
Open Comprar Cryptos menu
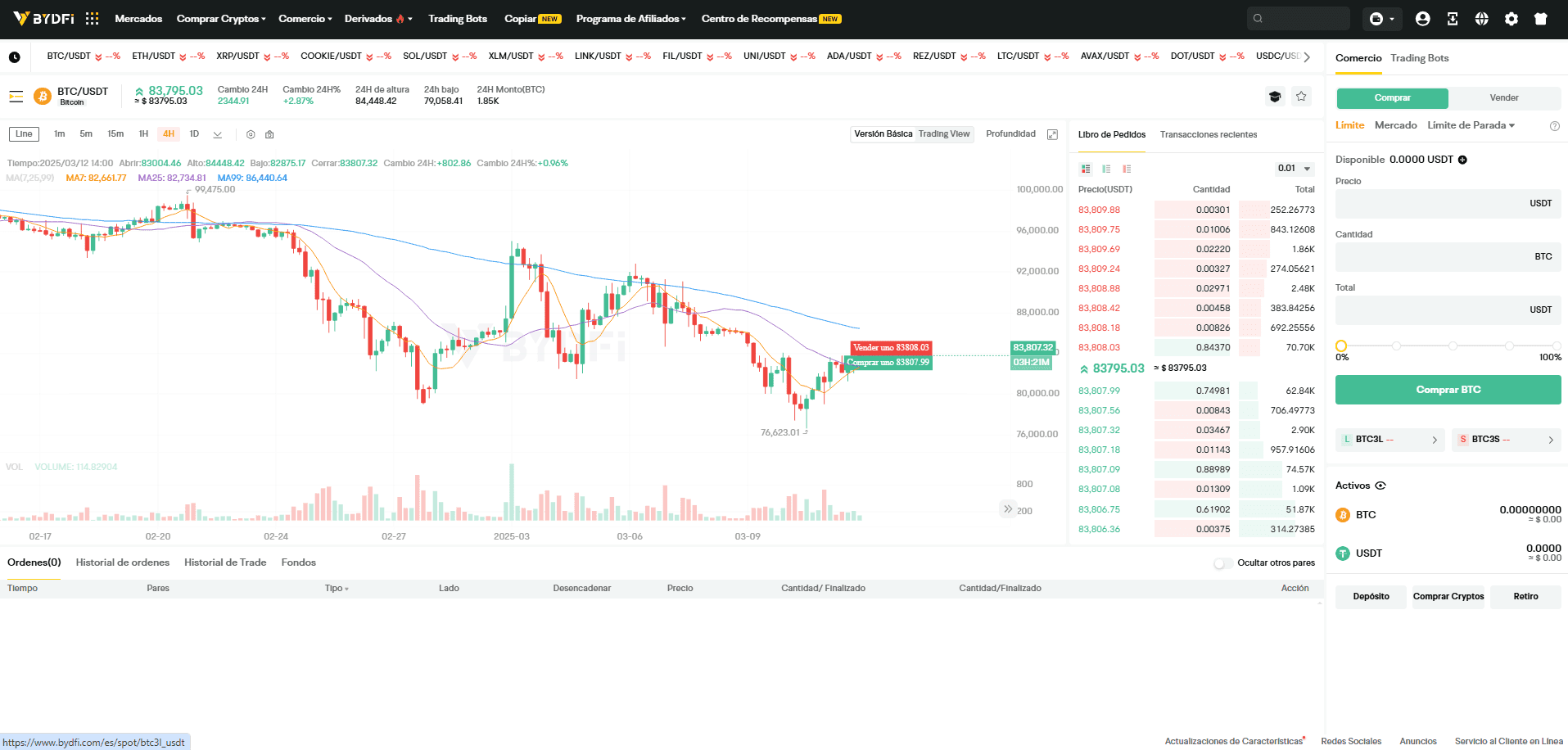[x=221, y=19]
